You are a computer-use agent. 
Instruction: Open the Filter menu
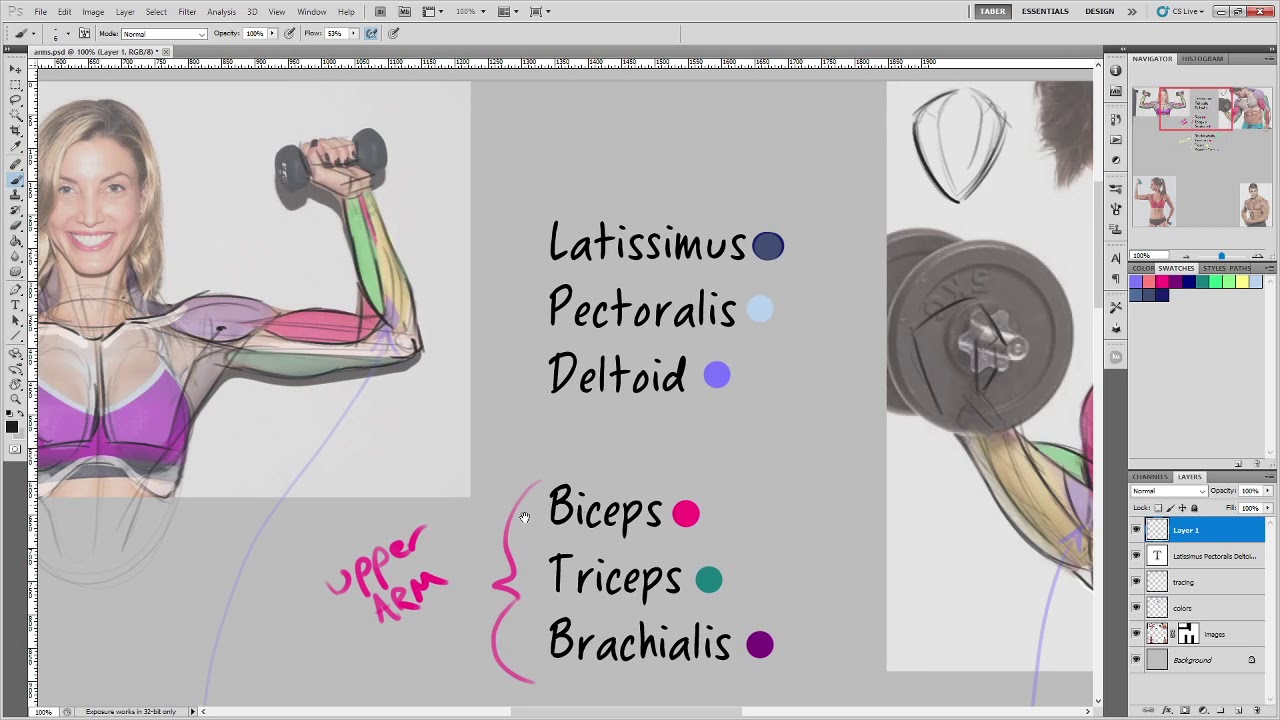(x=187, y=12)
